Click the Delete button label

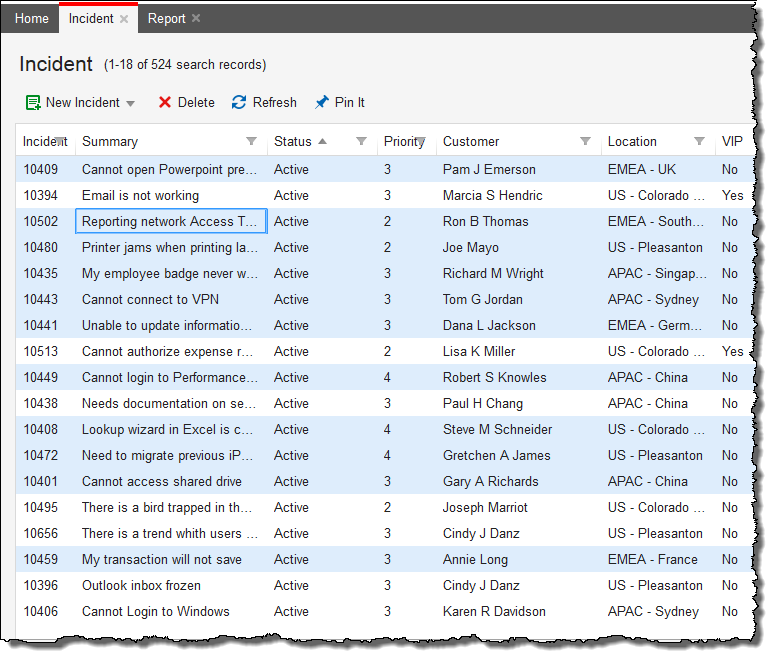coord(196,102)
